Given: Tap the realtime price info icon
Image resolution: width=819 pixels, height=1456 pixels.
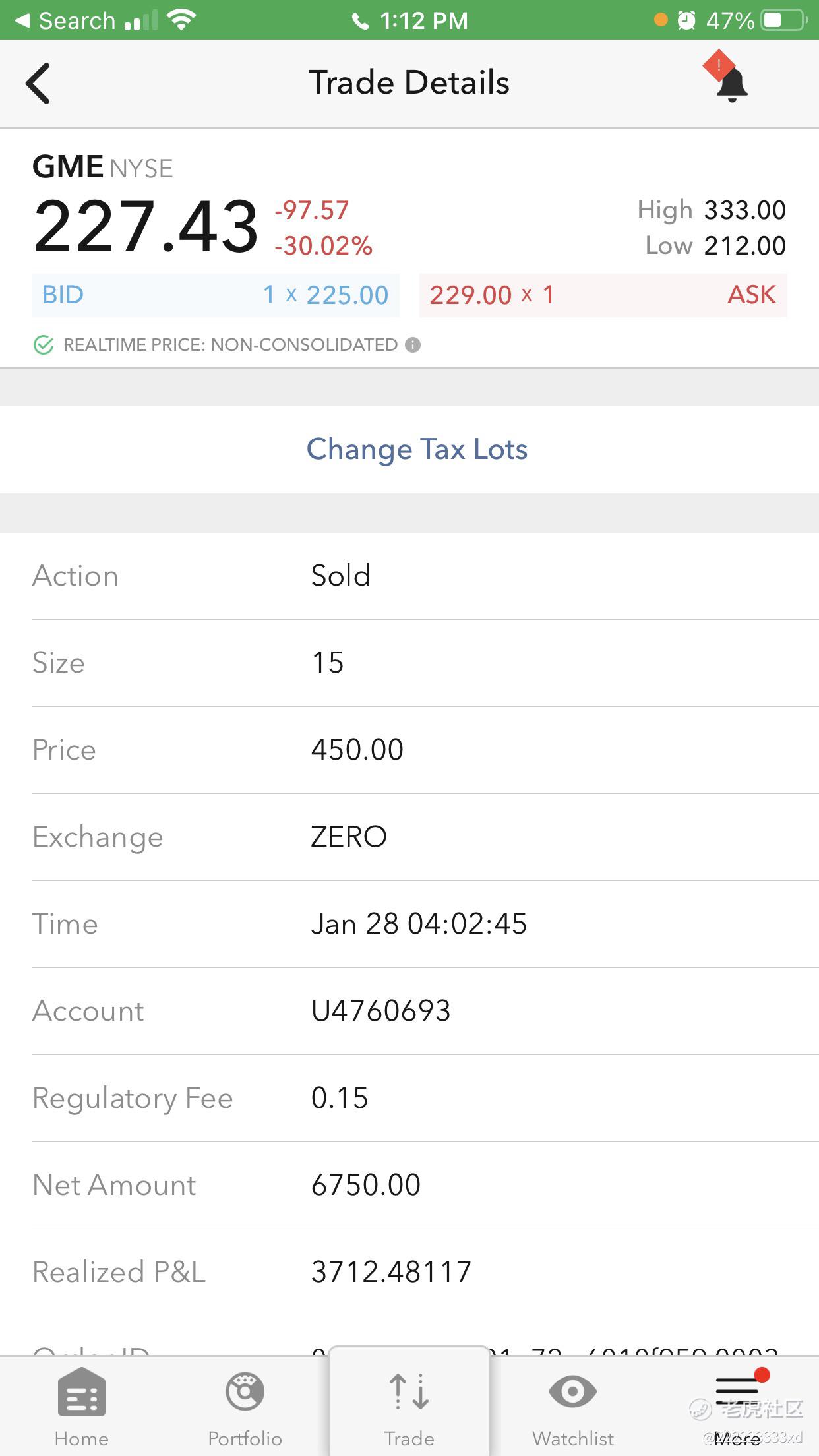Looking at the screenshot, I should pos(413,345).
